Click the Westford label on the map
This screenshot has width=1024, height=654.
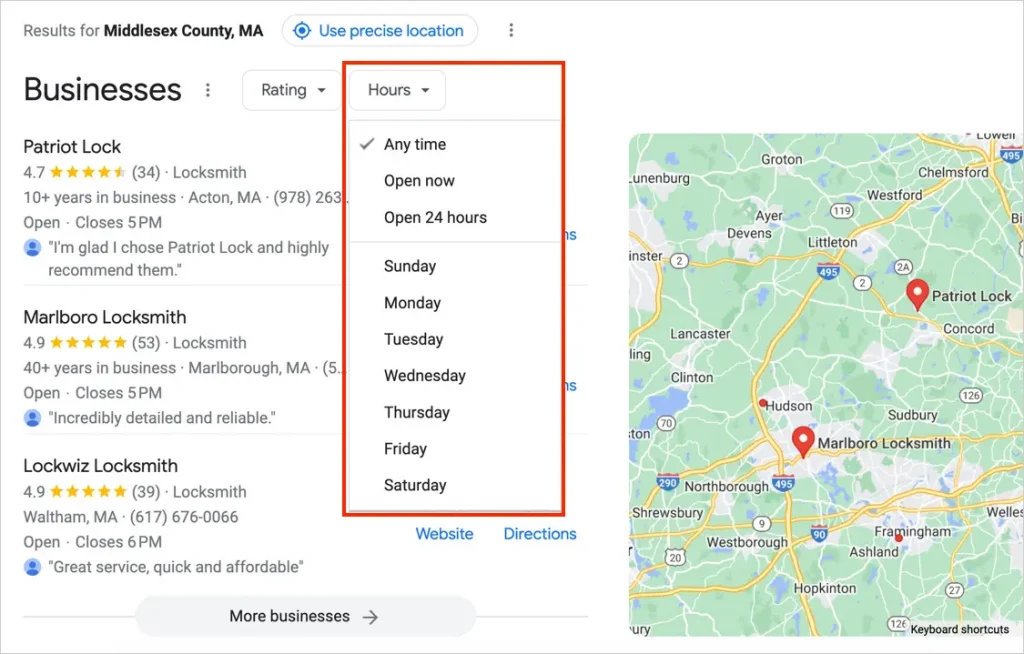[x=895, y=195]
